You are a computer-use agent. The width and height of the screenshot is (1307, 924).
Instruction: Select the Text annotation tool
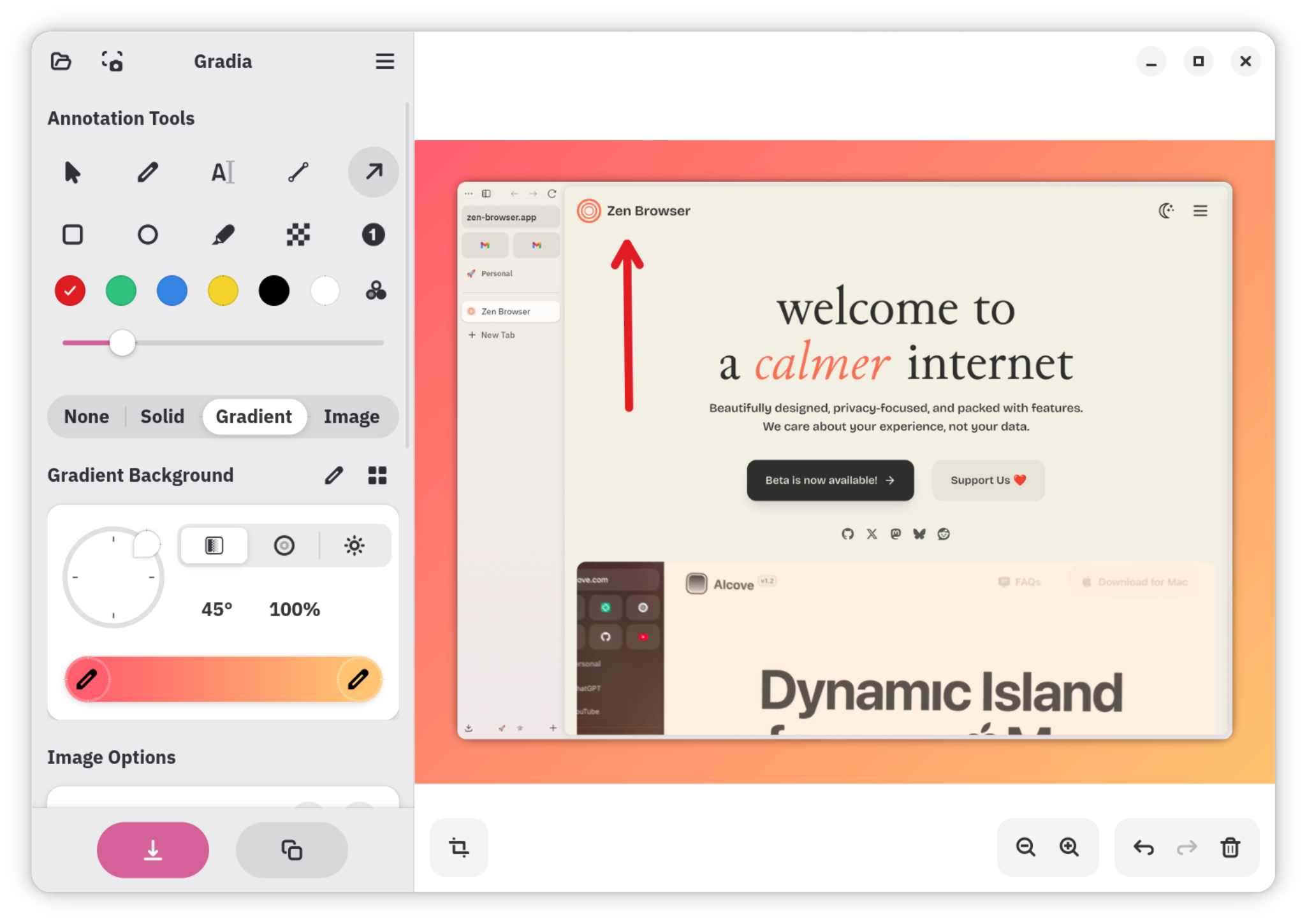point(223,172)
